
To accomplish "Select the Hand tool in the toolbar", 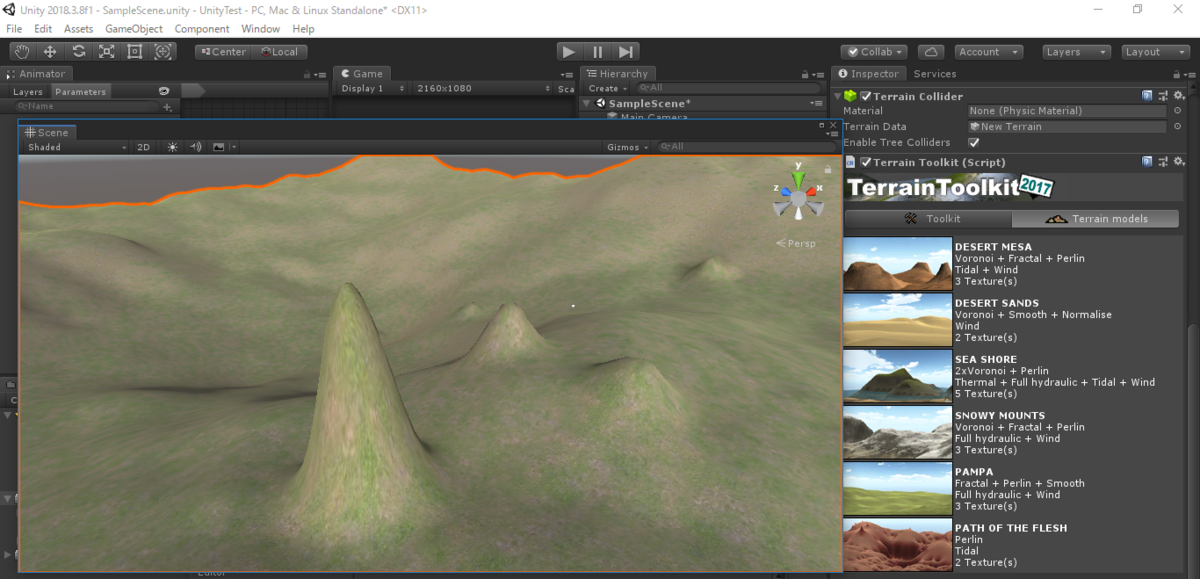I will pyautogui.click(x=22, y=52).
